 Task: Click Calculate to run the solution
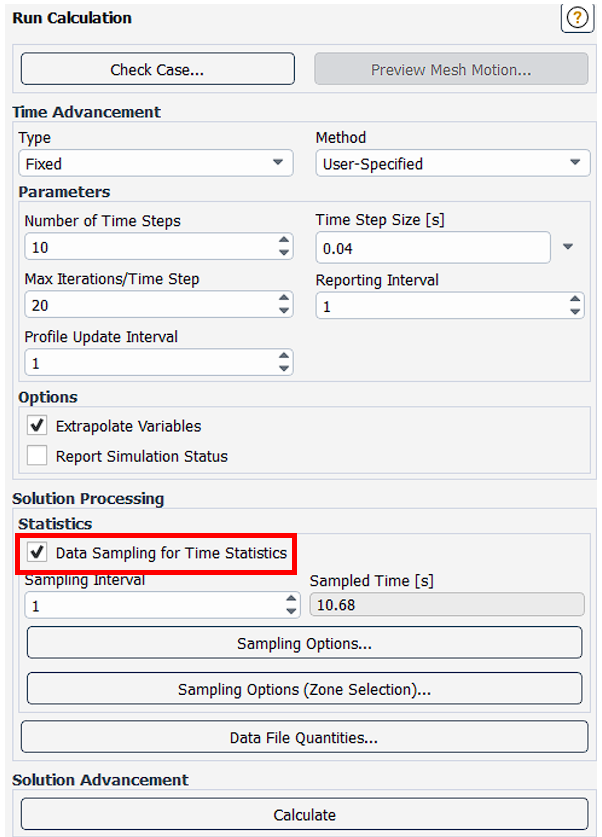click(x=304, y=814)
